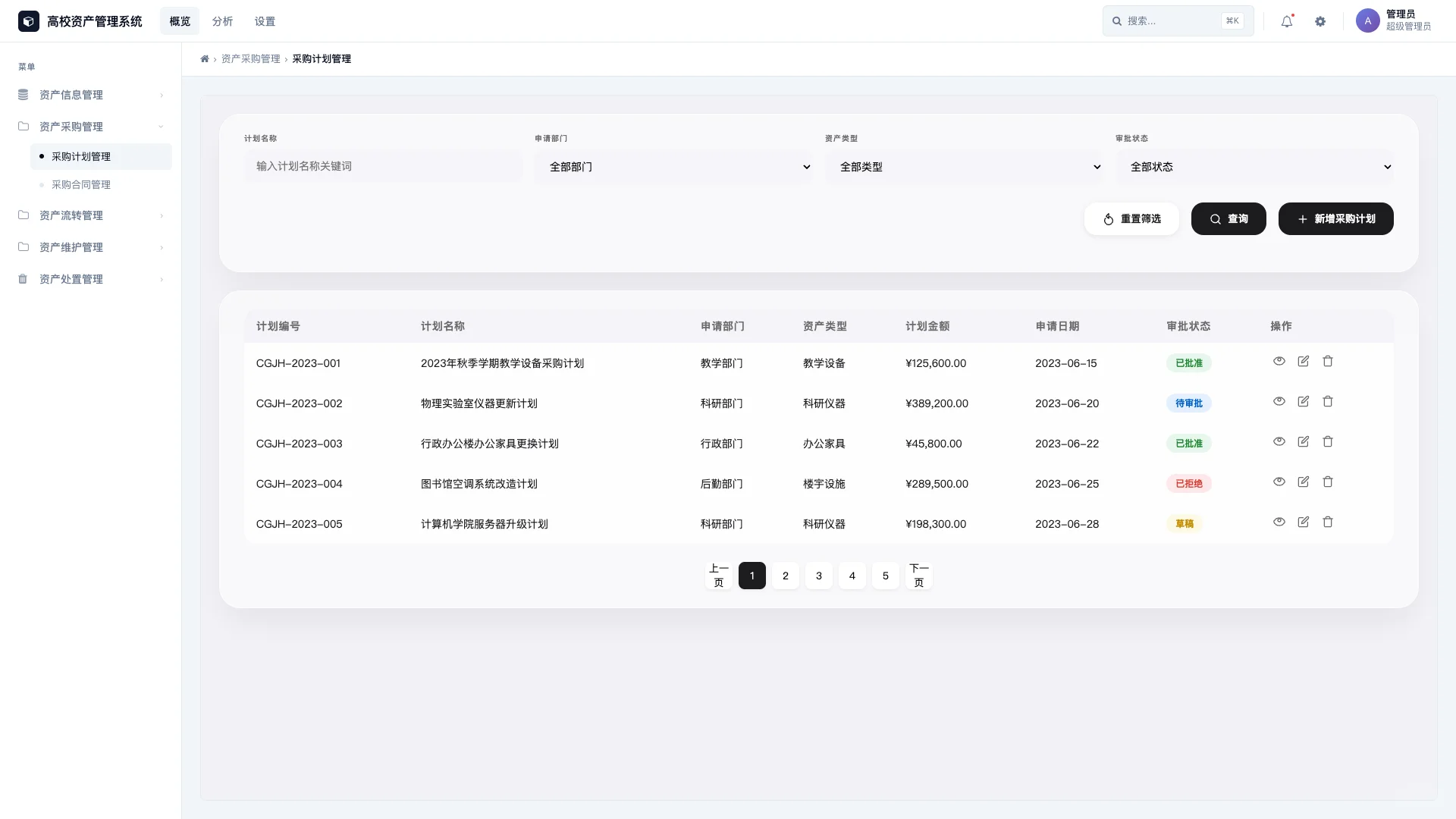Select the 资产处置管理 trash icon in sidebar
The width and height of the screenshot is (1456, 819).
coord(24,279)
